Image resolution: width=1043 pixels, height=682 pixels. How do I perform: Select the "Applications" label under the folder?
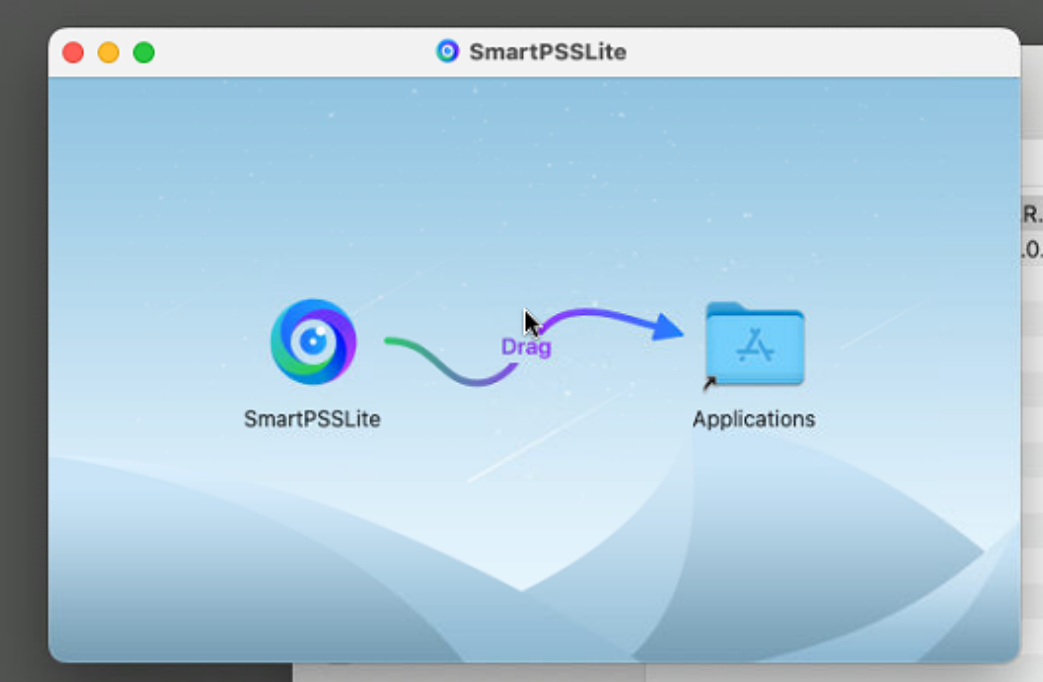pyautogui.click(x=753, y=419)
